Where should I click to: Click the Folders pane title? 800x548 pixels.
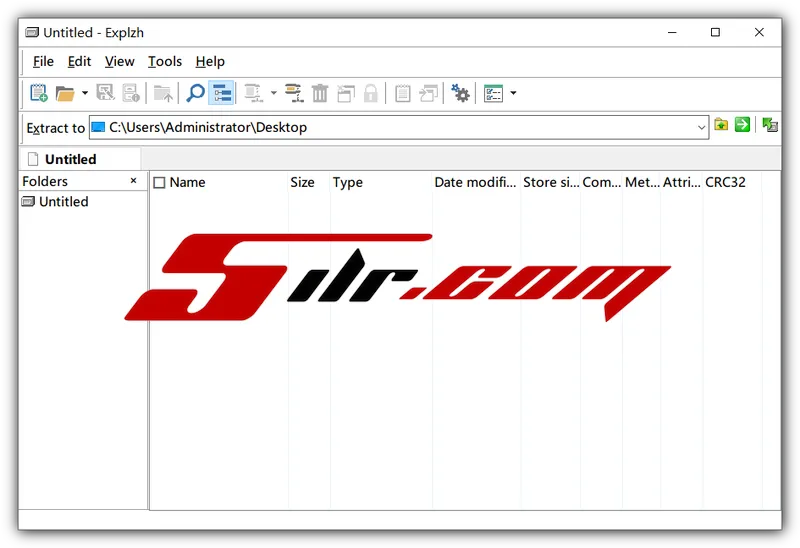(x=45, y=181)
